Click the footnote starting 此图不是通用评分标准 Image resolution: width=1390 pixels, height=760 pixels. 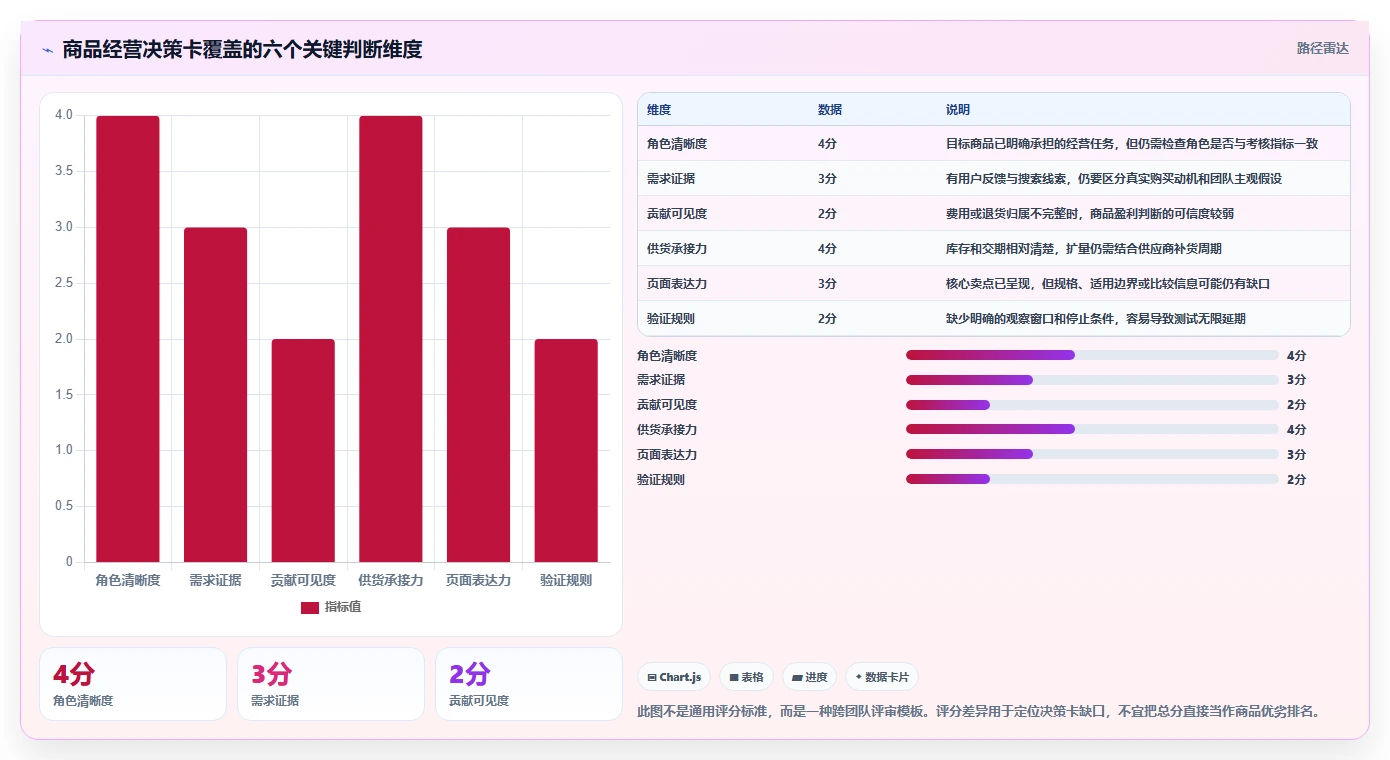click(980, 712)
